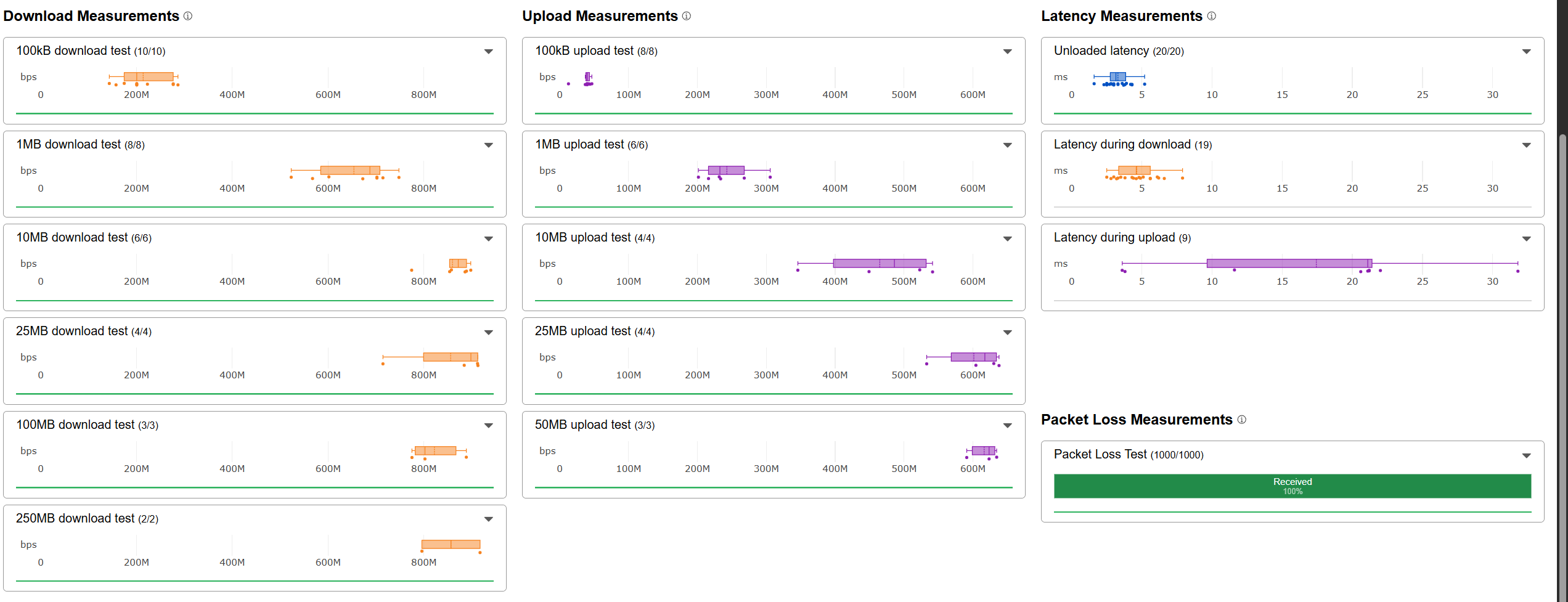Click the purple box in 25MB upload plot
The width and height of the screenshot is (1568, 602).
click(x=974, y=357)
